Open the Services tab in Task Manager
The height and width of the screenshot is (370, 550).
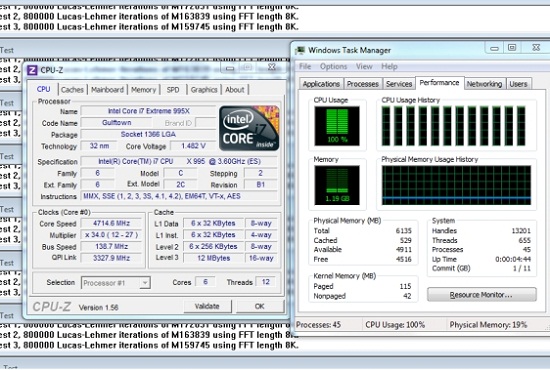(x=399, y=84)
